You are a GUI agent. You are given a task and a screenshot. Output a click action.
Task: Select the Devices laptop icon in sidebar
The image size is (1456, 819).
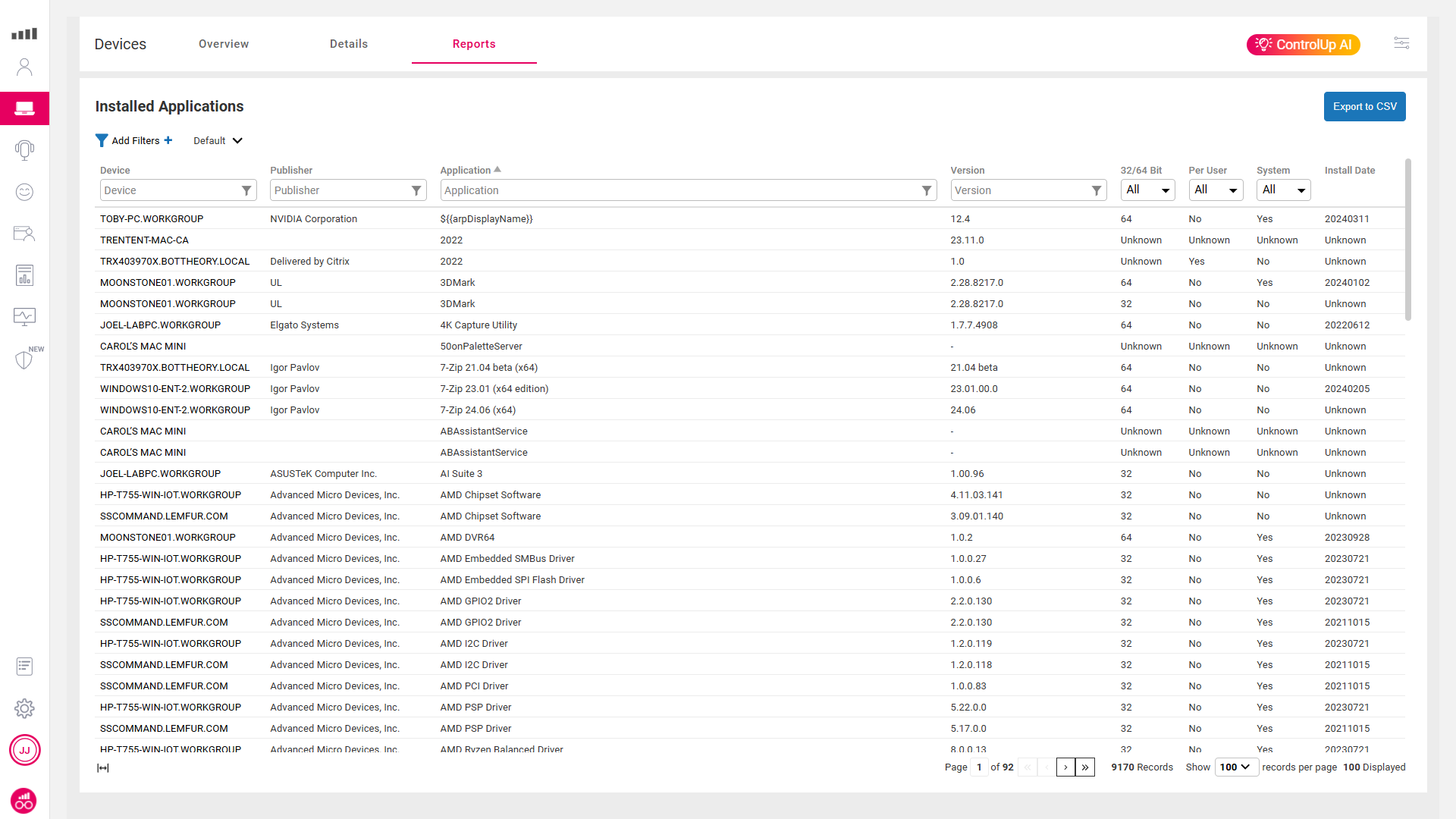24,108
